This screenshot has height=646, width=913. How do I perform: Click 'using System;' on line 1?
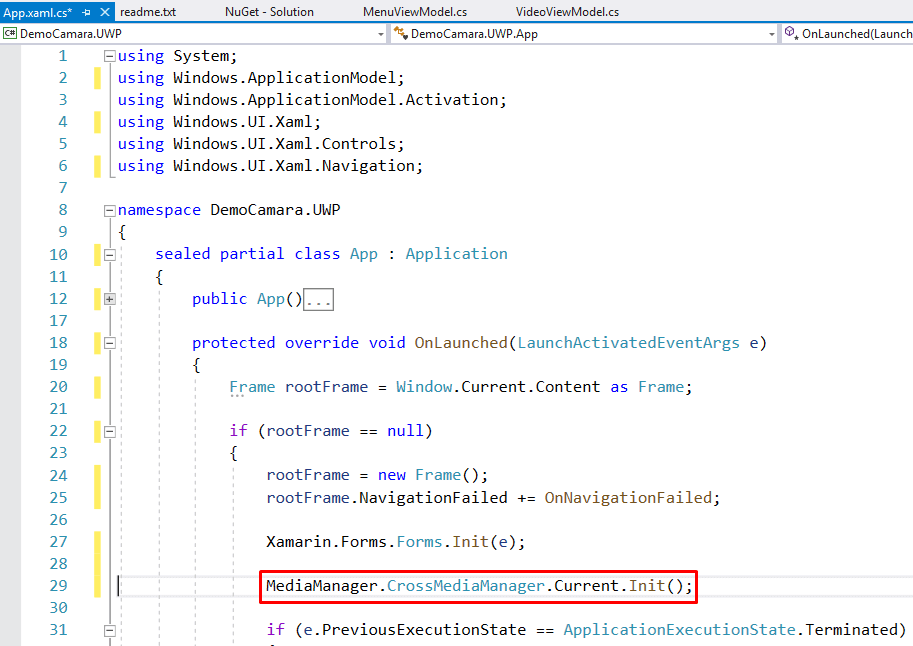[178, 56]
